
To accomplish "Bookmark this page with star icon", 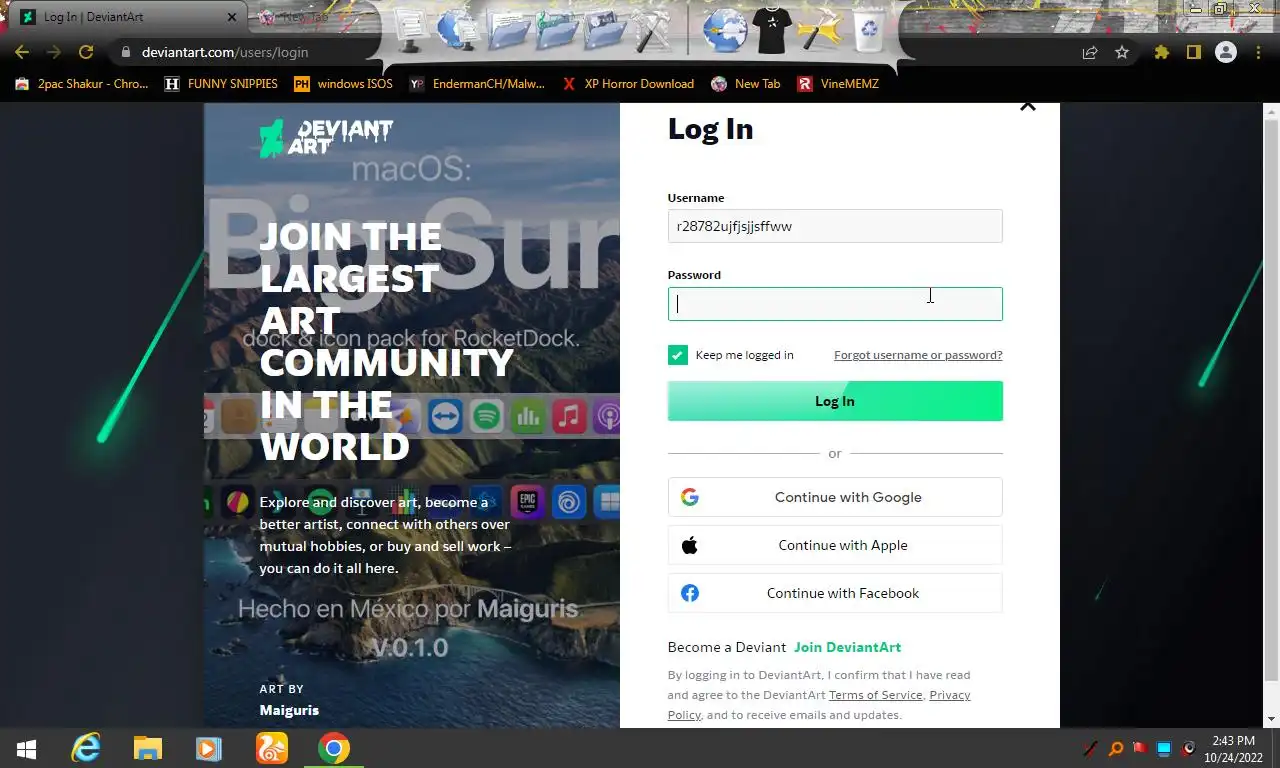I will 1122,52.
